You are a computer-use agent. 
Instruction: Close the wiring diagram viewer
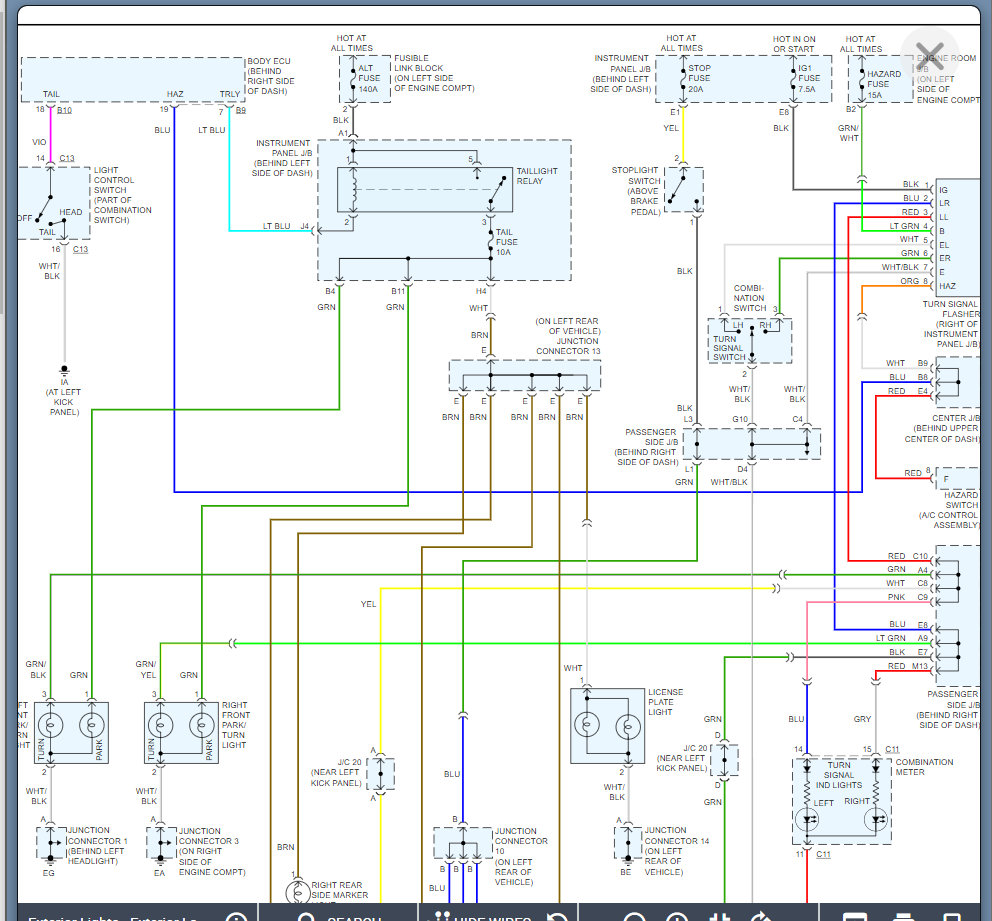click(929, 55)
